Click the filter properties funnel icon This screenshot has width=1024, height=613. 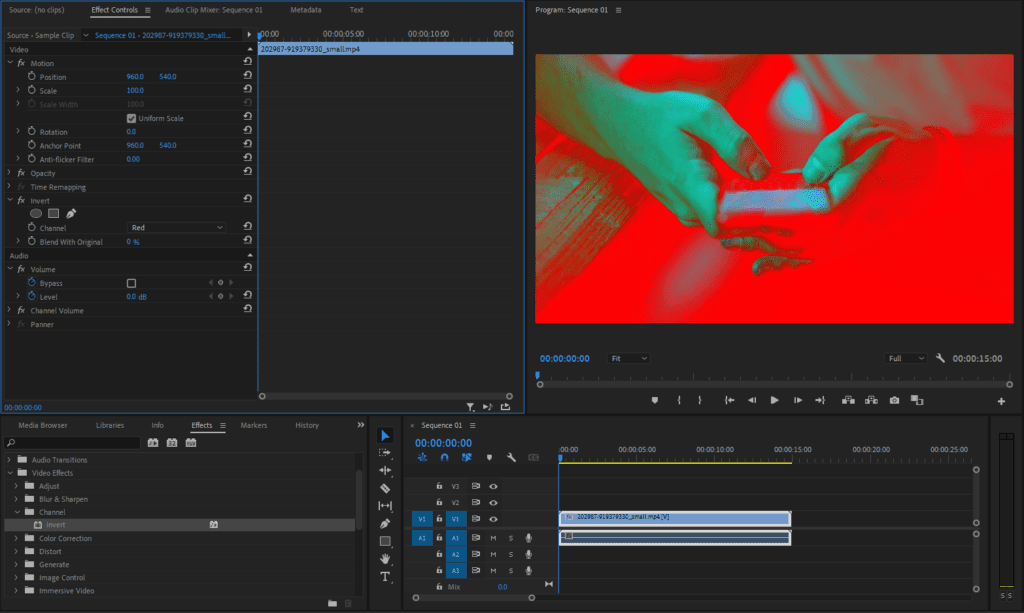point(470,407)
